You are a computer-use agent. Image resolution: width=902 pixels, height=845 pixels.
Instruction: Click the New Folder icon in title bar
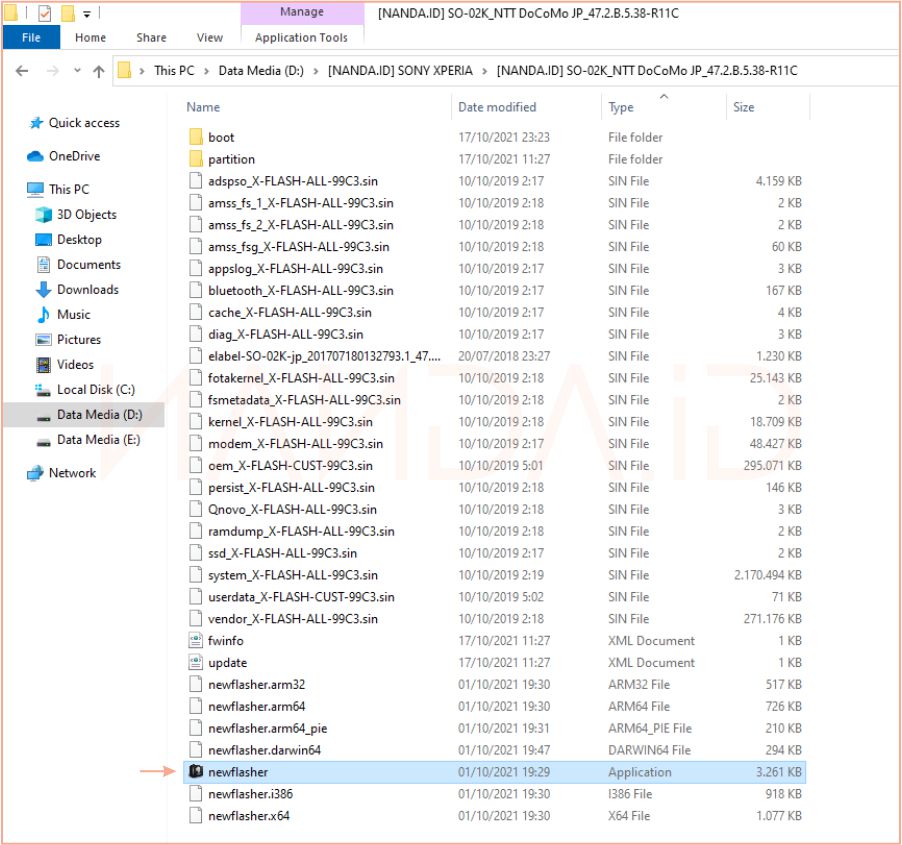(68, 14)
